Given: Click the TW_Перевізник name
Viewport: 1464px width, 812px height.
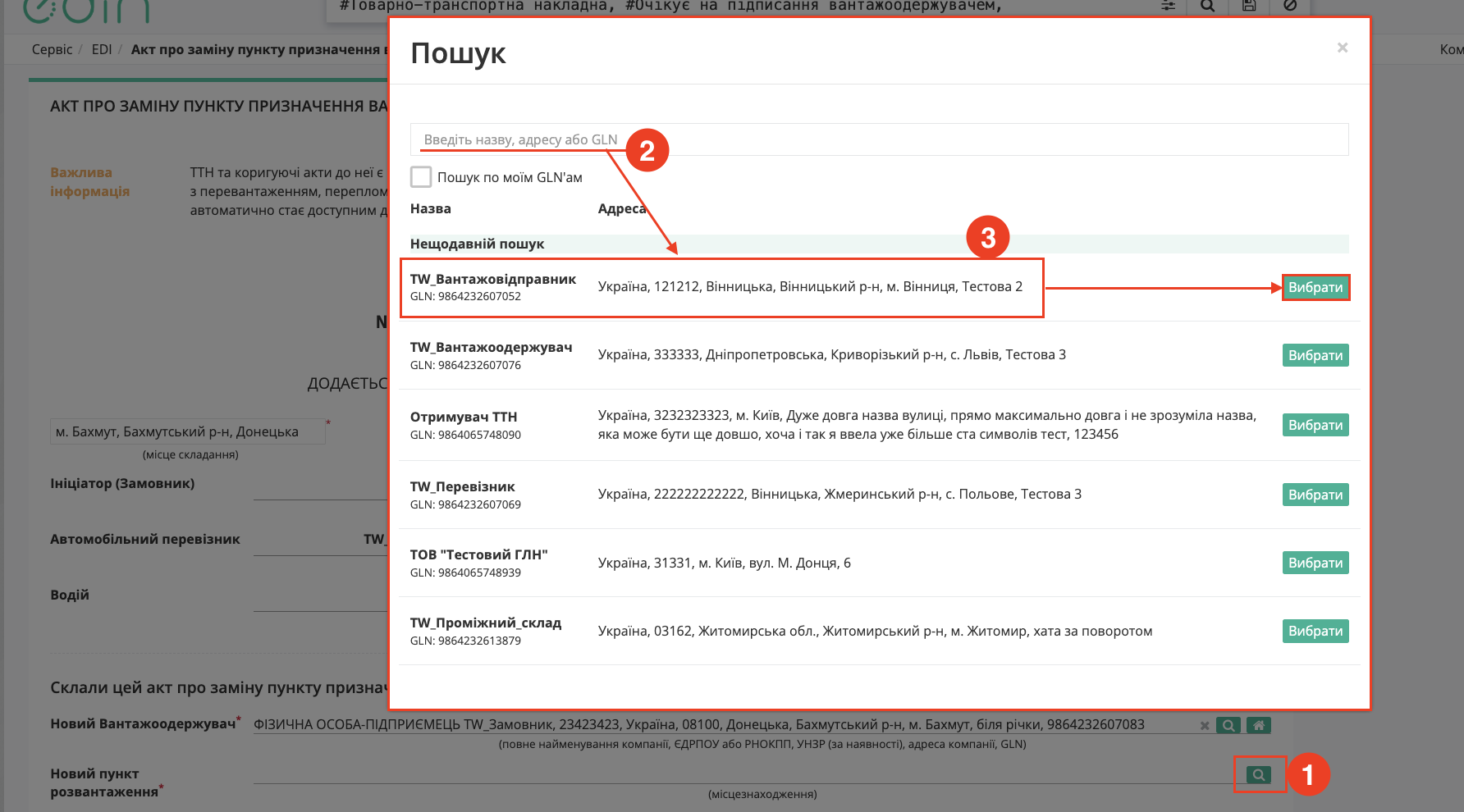Looking at the screenshot, I should [463, 486].
